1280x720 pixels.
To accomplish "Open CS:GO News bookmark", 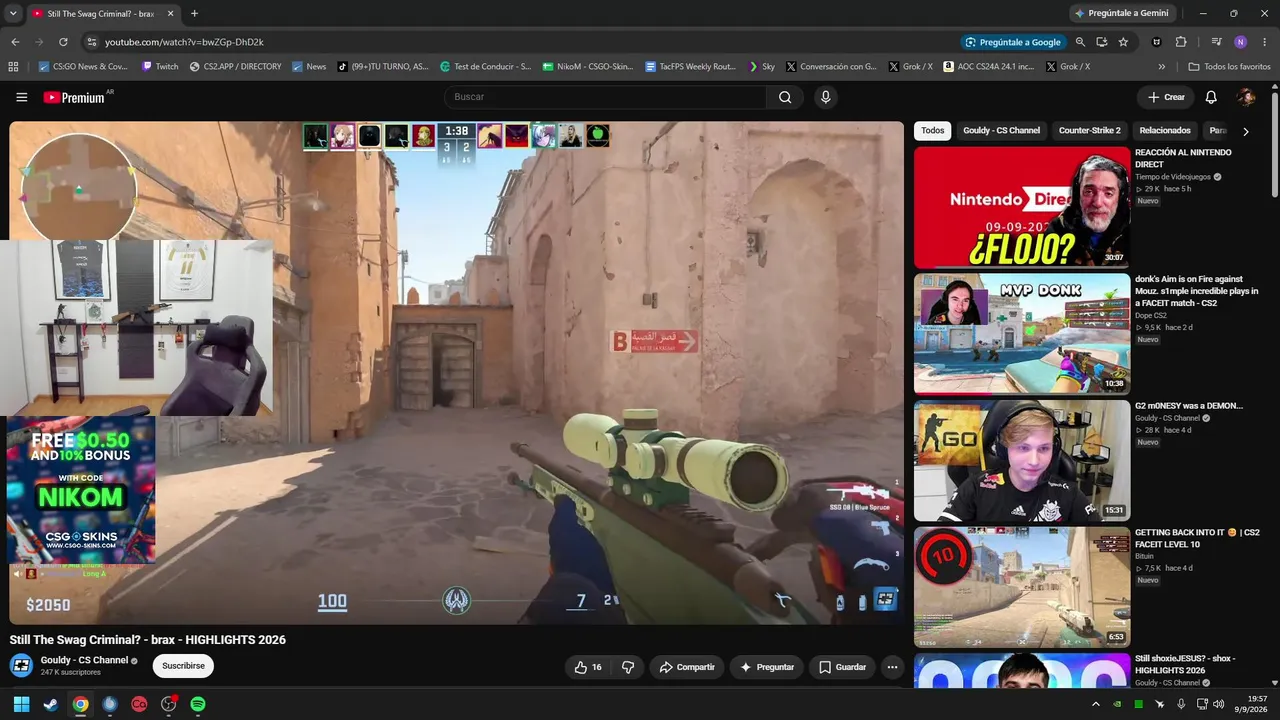I will pos(82,66).
